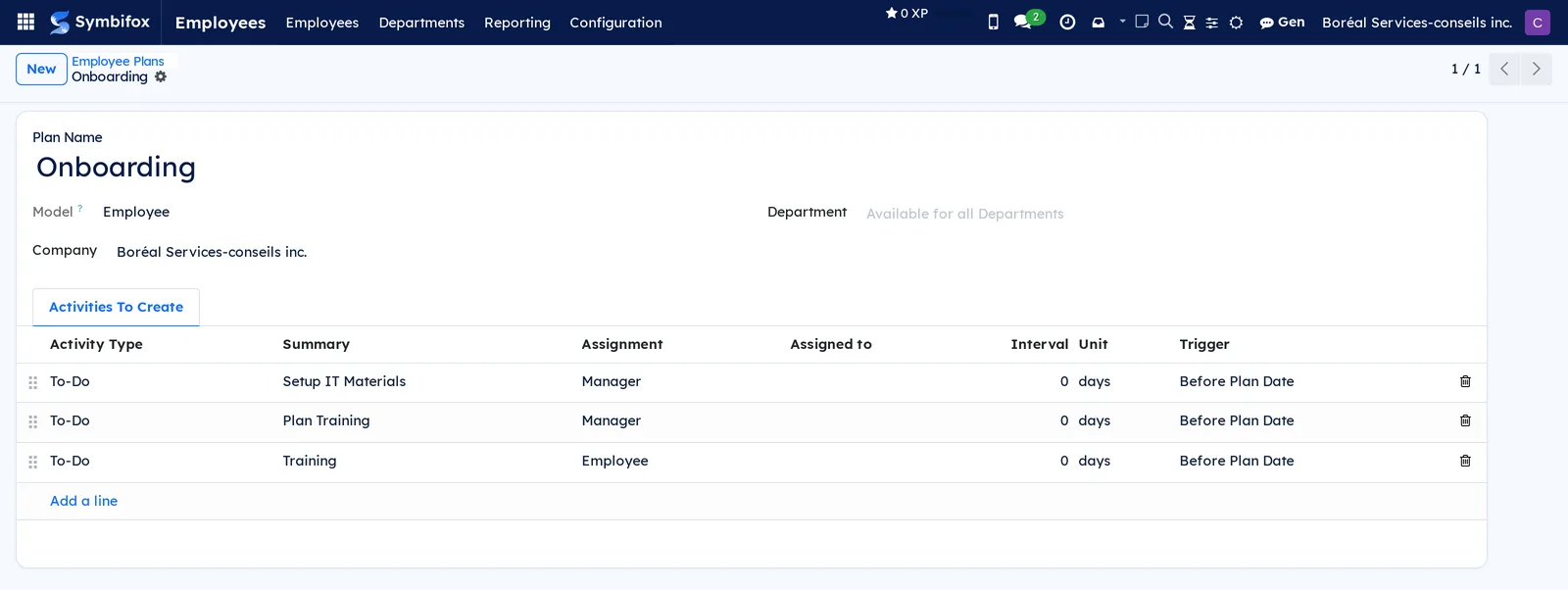Open the sticky note icon
The height and width of the screenshot is (590, 1568).
pyautogui.click(x=1142, y=21)
